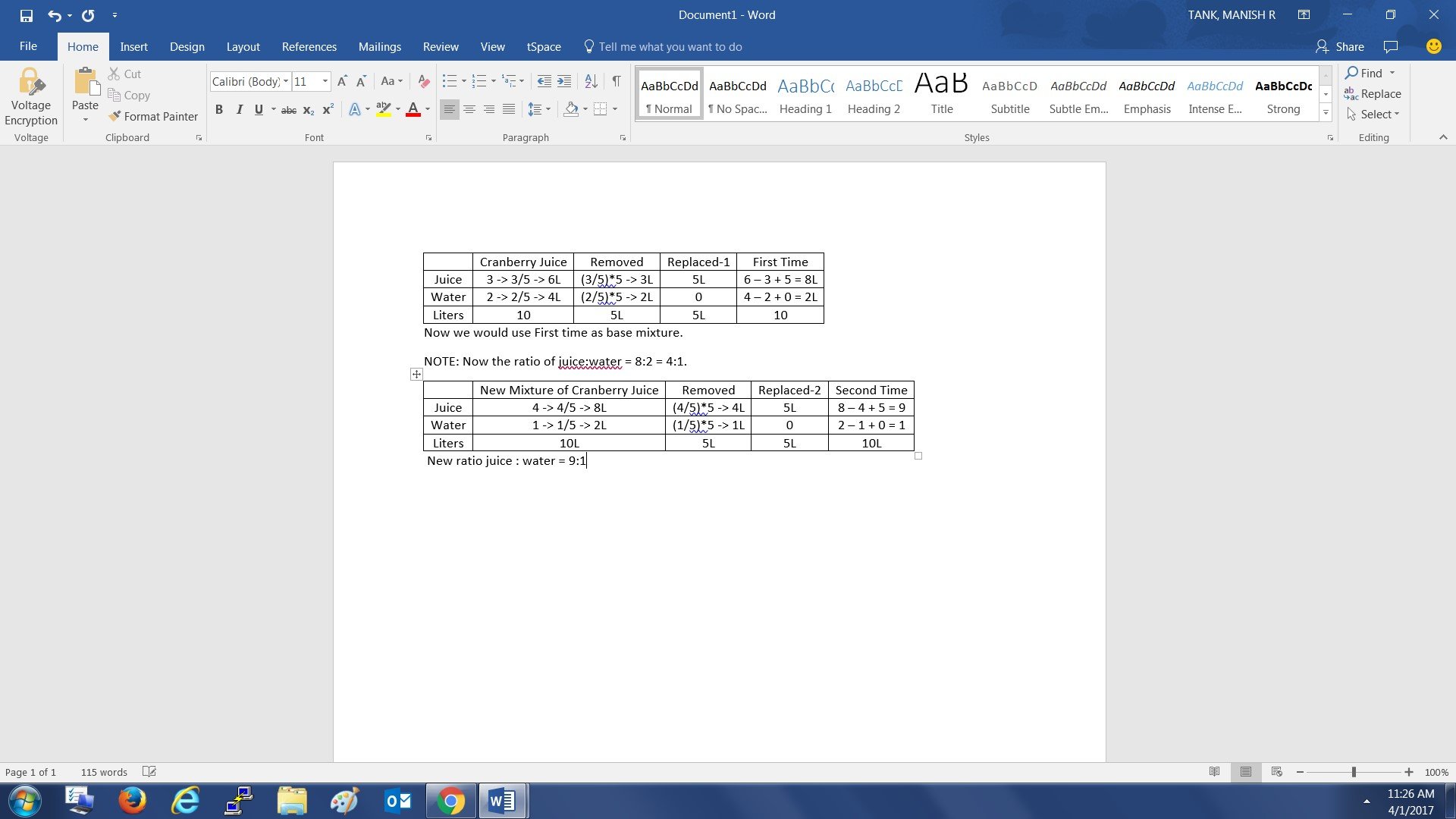1456x819 pixels.
Task: Toggle Show/Hide paragraph marks
Action: pyautogui.click(x=616, y=81)
